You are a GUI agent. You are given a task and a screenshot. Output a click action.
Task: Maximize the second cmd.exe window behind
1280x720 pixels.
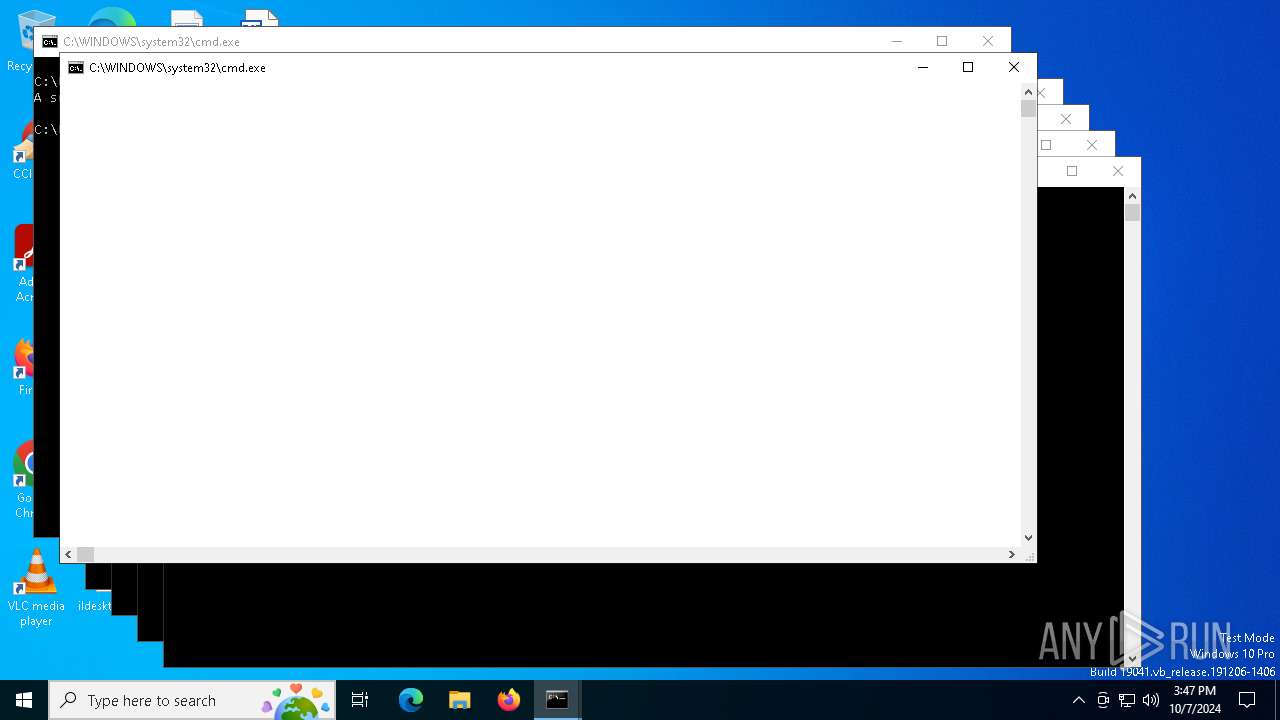click(942, 41)
